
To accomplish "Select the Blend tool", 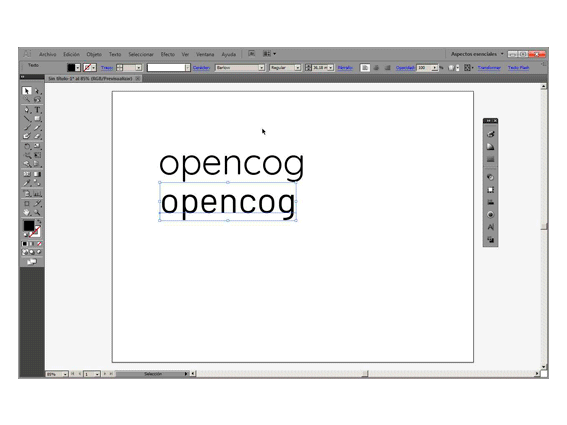I will coord(37,183).
